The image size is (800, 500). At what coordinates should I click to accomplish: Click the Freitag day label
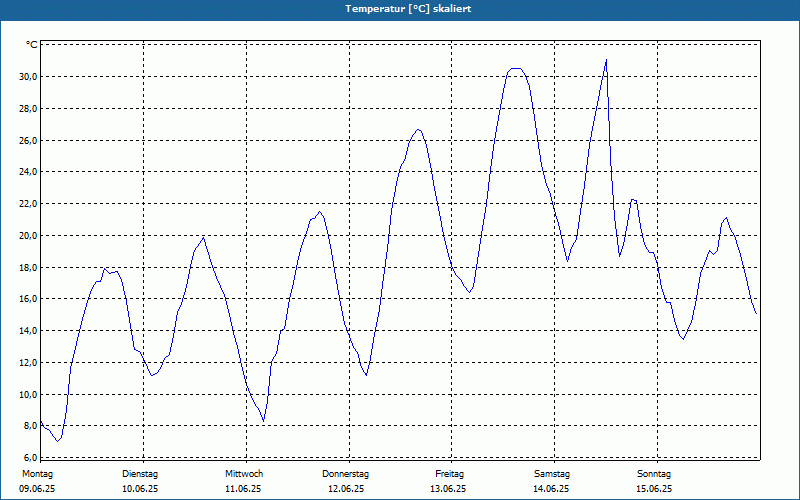[x=449, y=474]
